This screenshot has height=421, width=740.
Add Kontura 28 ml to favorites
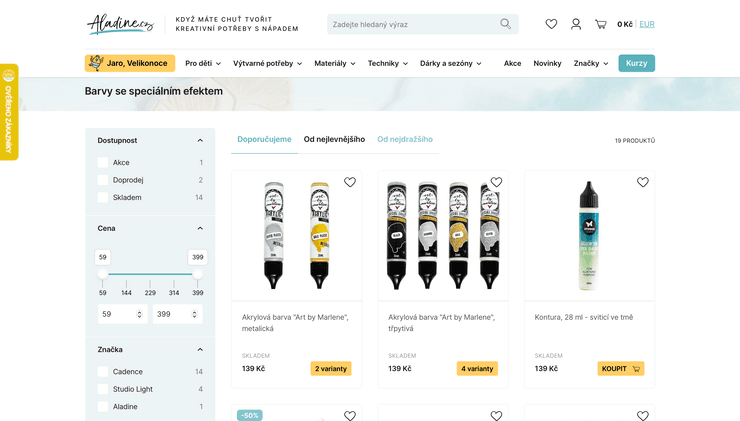click(x=643, y=182)
